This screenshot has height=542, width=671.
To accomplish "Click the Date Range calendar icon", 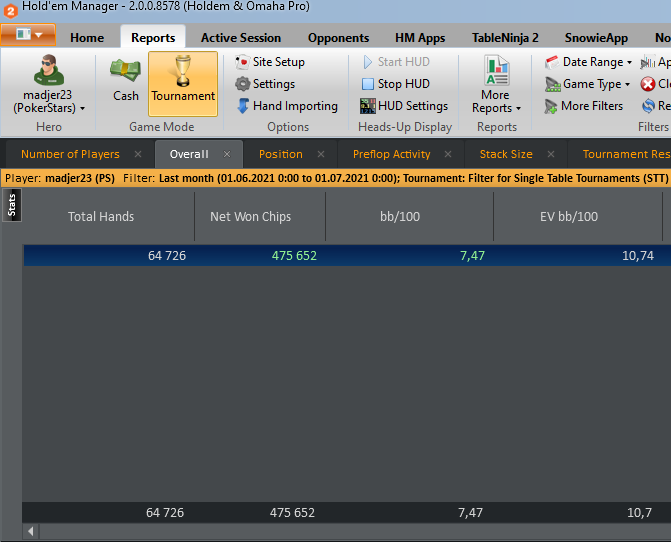I will coord(552,62).
